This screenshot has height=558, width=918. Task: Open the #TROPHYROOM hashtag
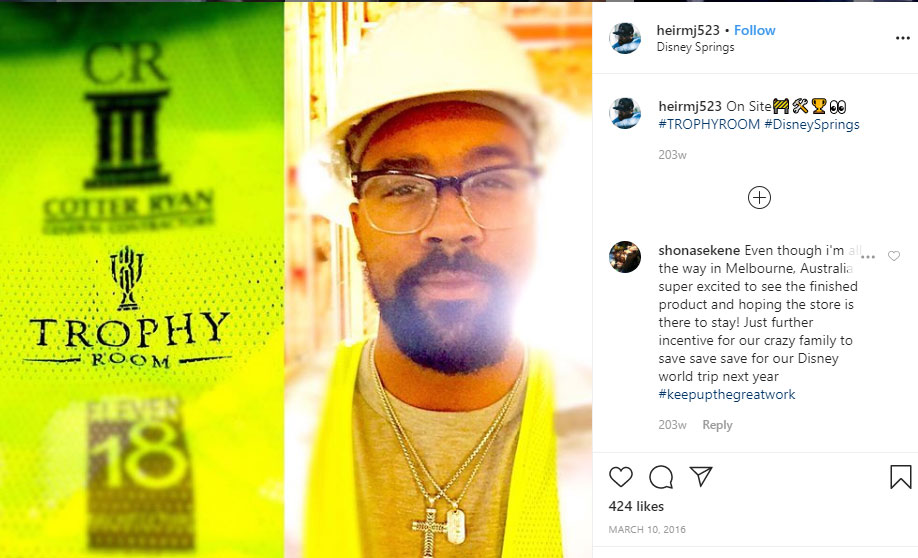click(709, 124)
